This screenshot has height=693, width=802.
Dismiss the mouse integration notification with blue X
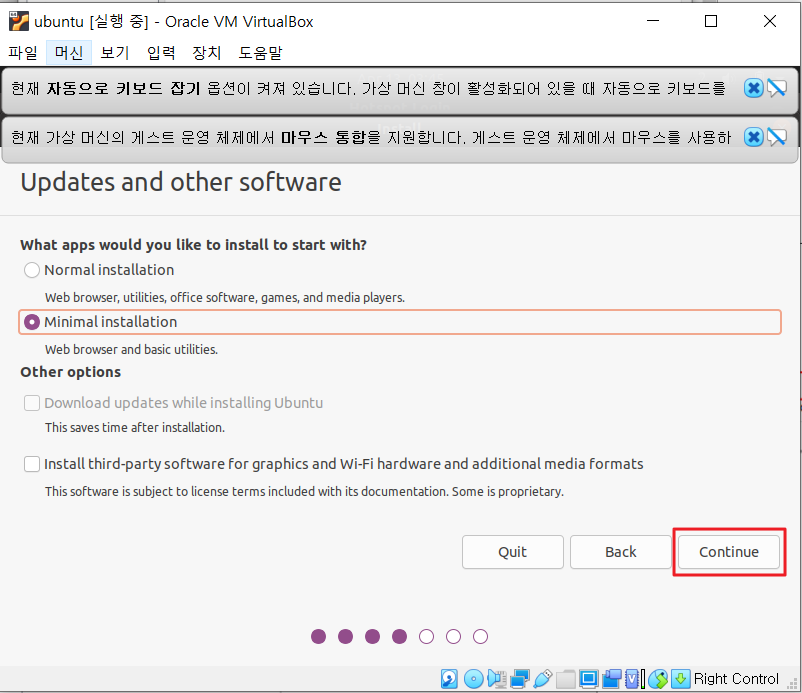pyautogui.click(x=753, y=137)
